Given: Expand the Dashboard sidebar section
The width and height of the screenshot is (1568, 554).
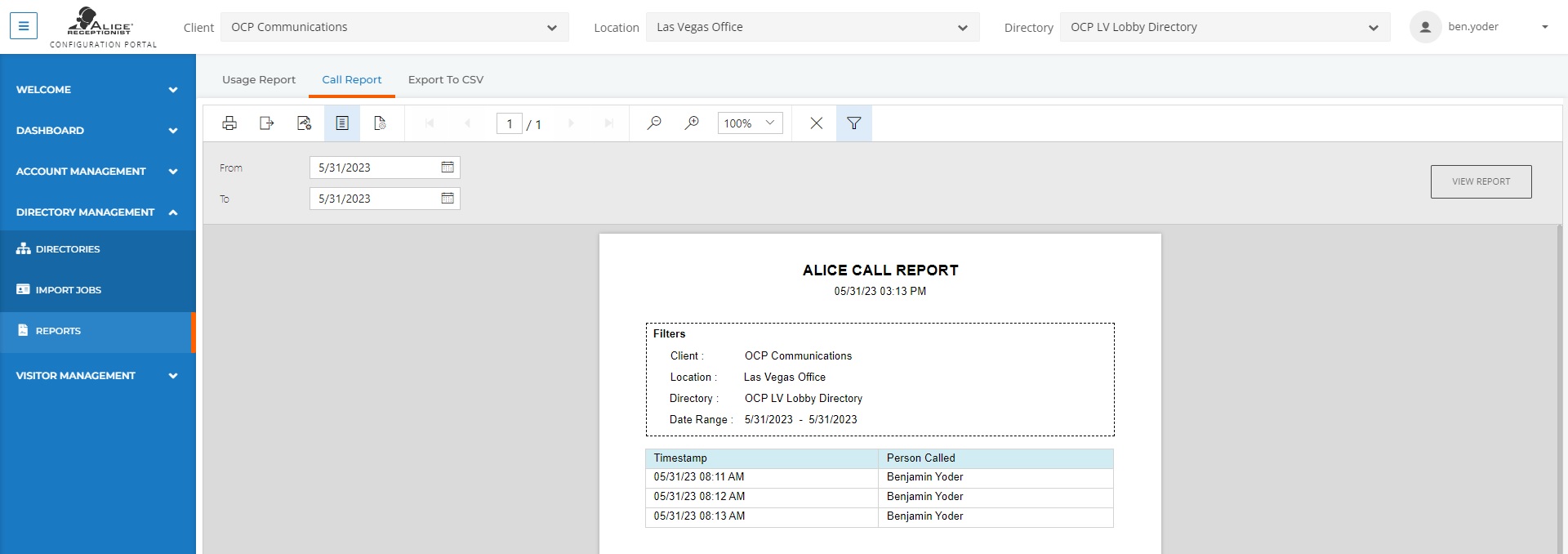Looking at the screenshot, I should [x=98, y=130].
